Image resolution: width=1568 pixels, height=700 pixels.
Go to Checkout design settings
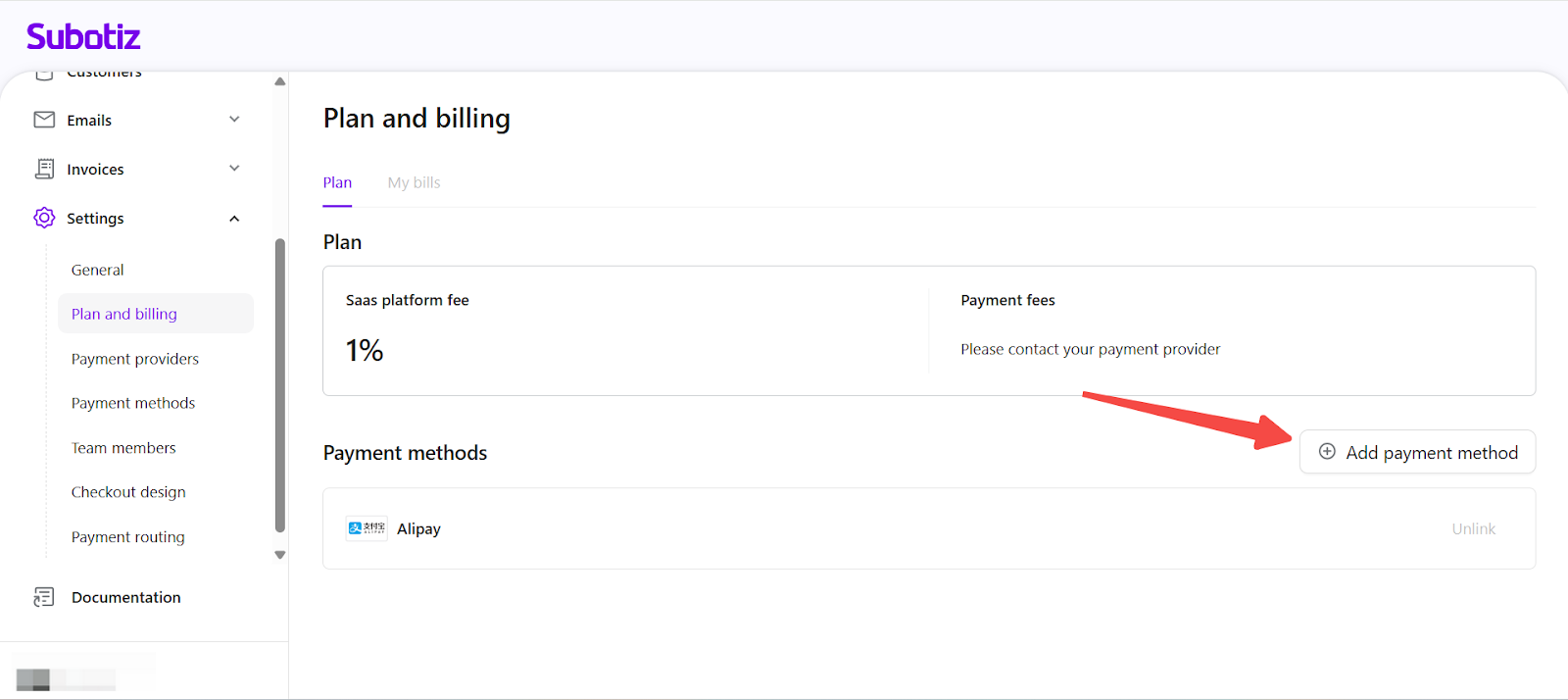(x=128, y=492)
